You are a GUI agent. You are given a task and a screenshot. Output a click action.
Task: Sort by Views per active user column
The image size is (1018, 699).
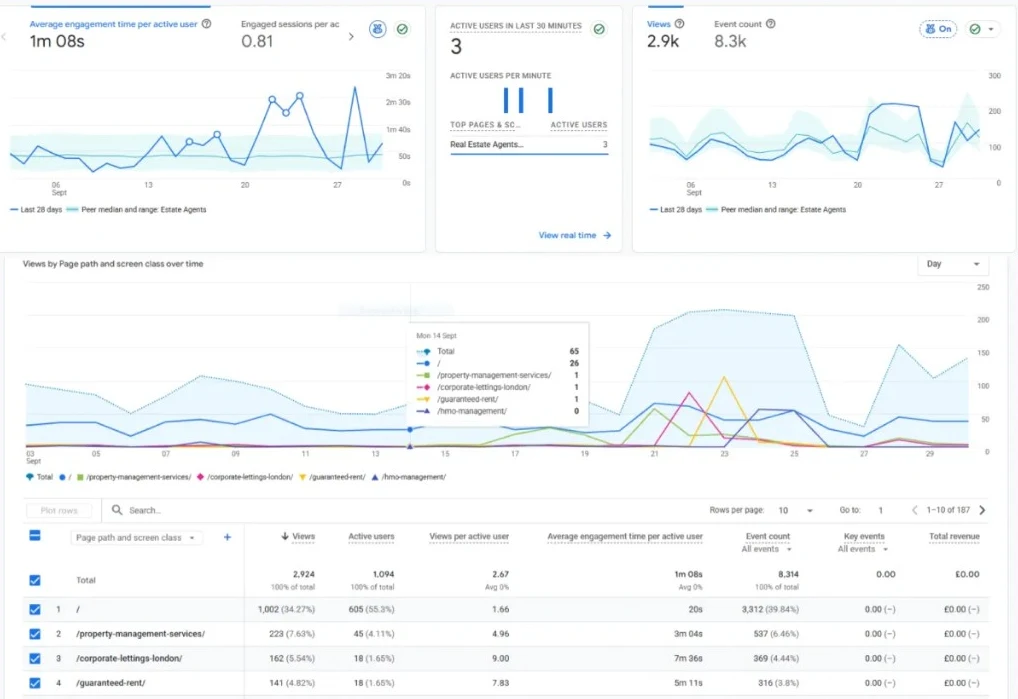(469, 536)
